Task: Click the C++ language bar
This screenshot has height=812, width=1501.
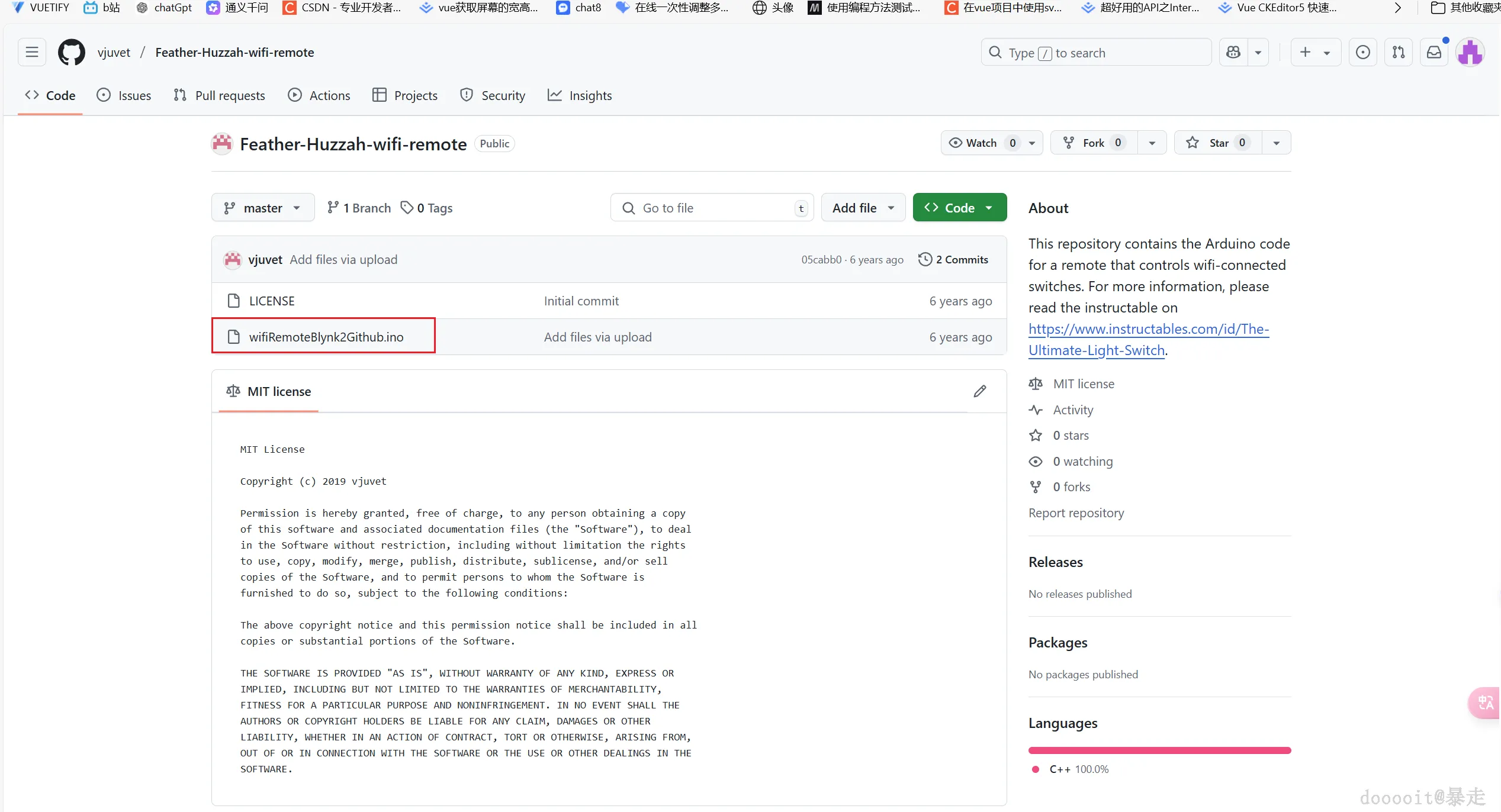Action: [x=1159, y=750]
